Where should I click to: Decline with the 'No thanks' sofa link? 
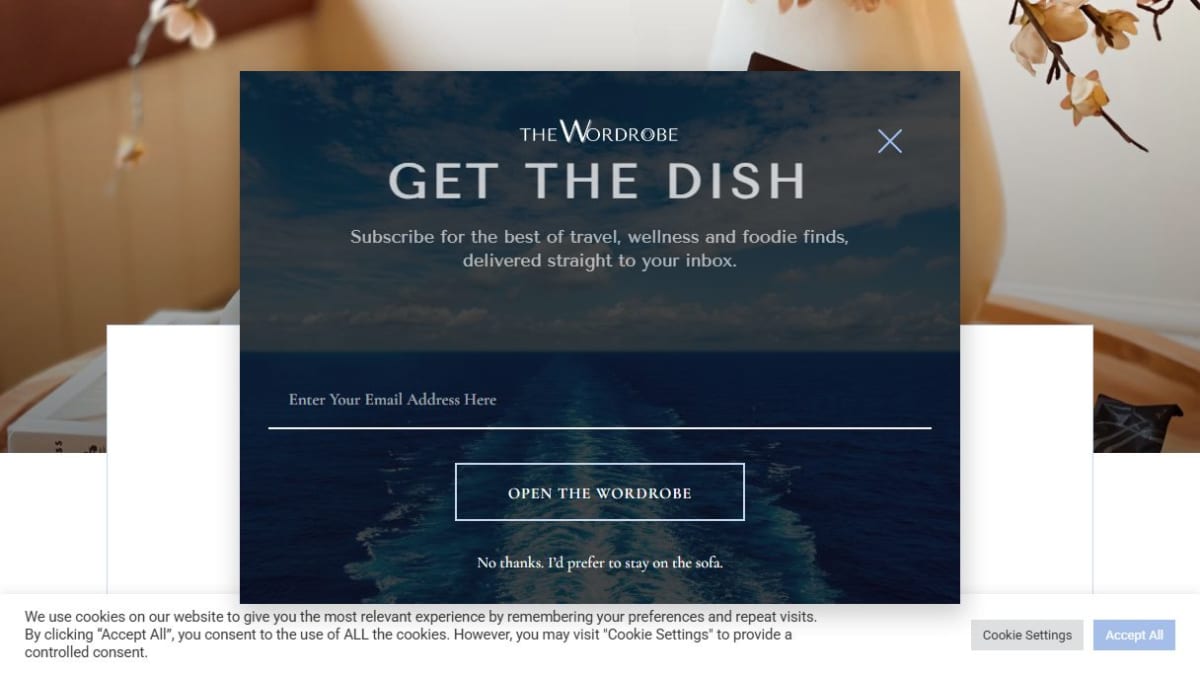click(600, 563)
